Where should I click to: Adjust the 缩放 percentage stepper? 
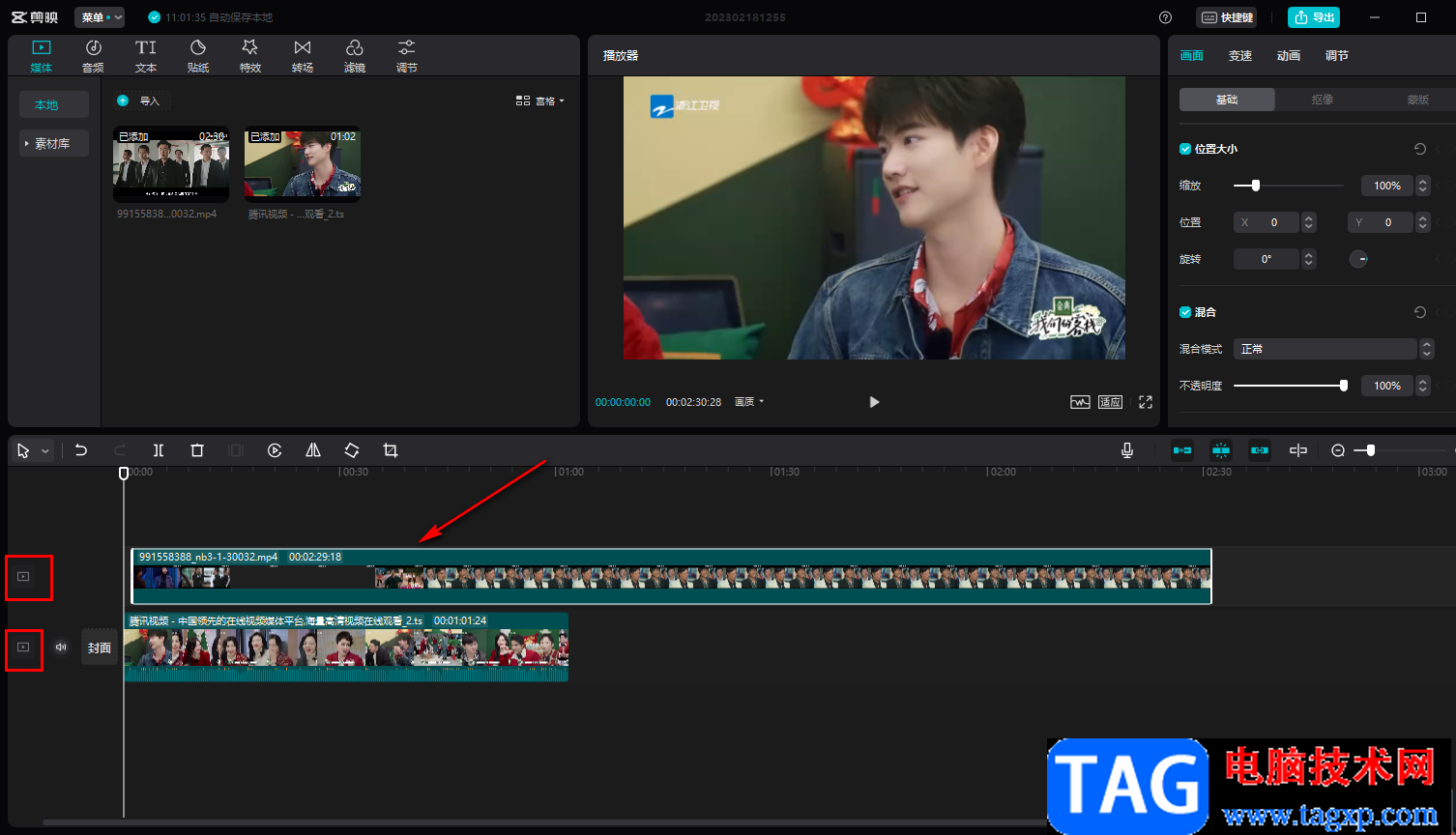(1422, 186)
